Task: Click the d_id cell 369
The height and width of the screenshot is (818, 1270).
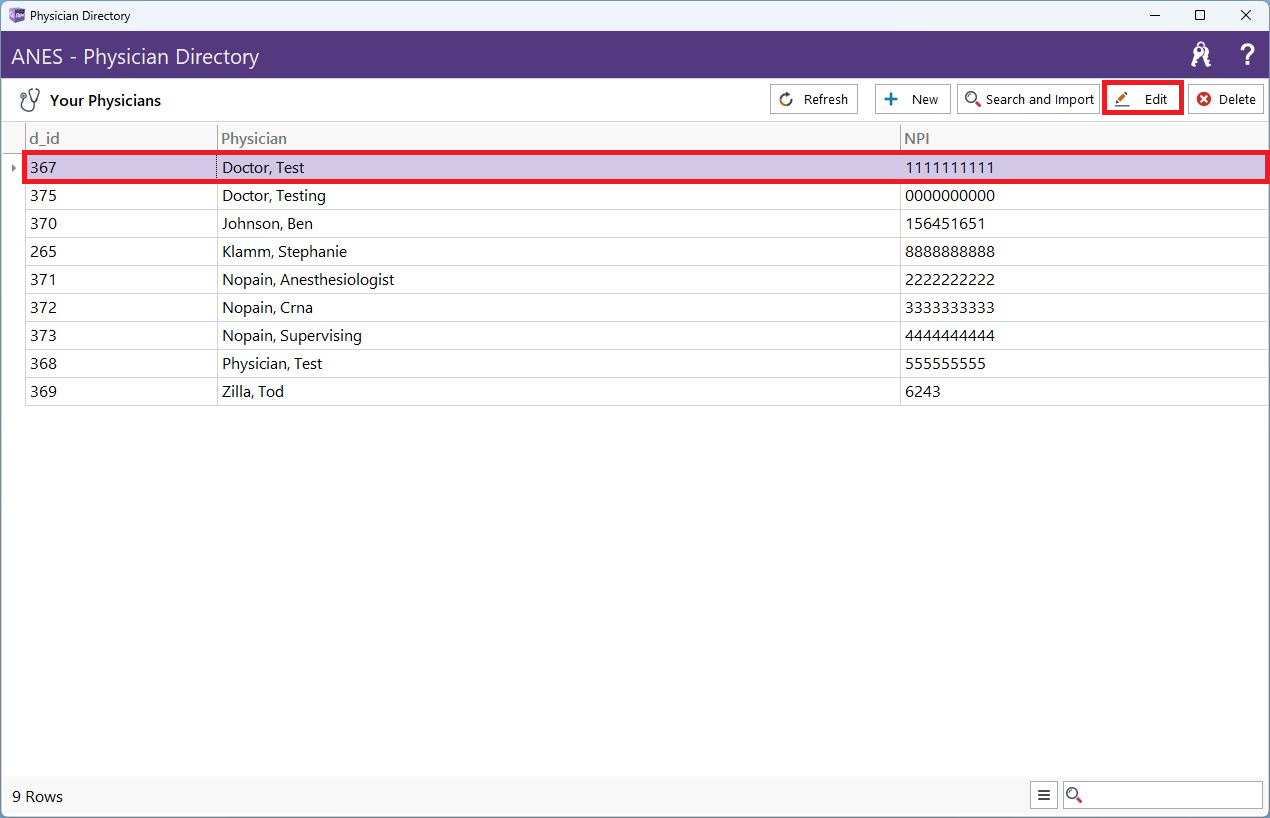Action: pos(121,392)
